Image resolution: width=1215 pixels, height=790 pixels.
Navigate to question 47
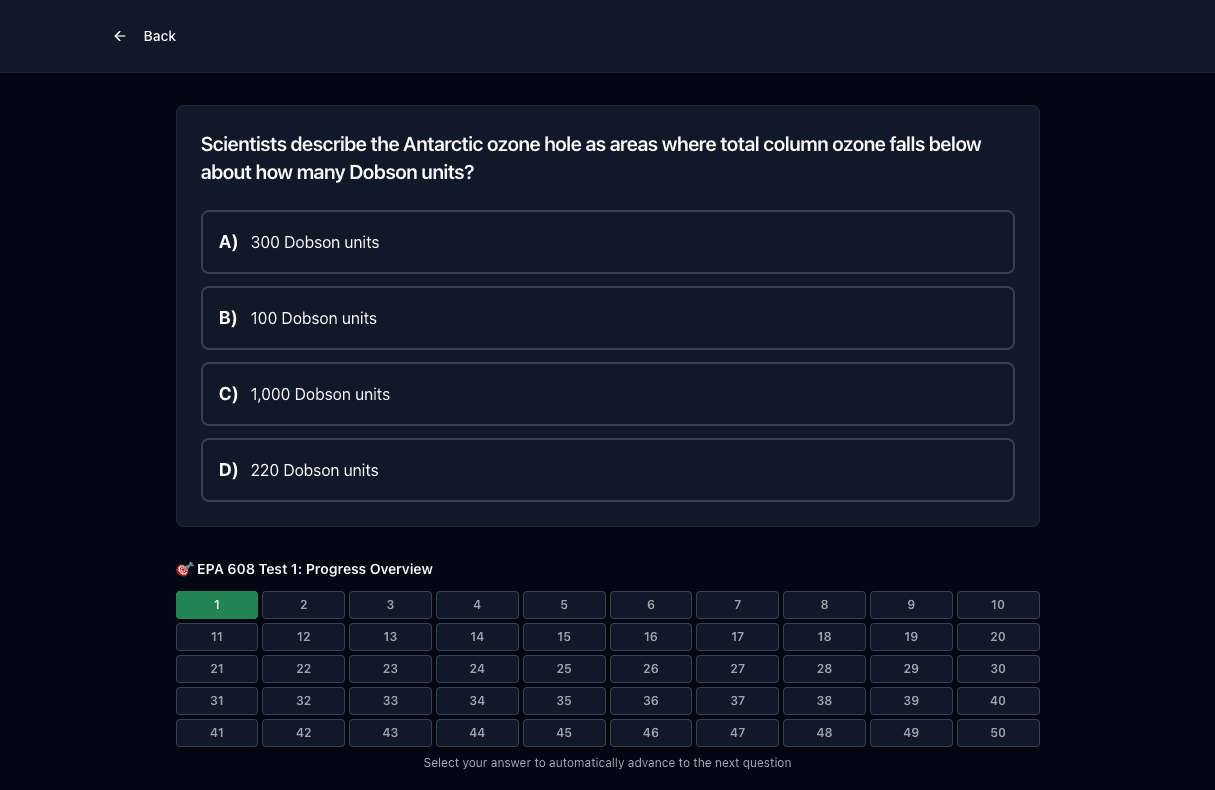pyautogui.click(x=738, y=733)
